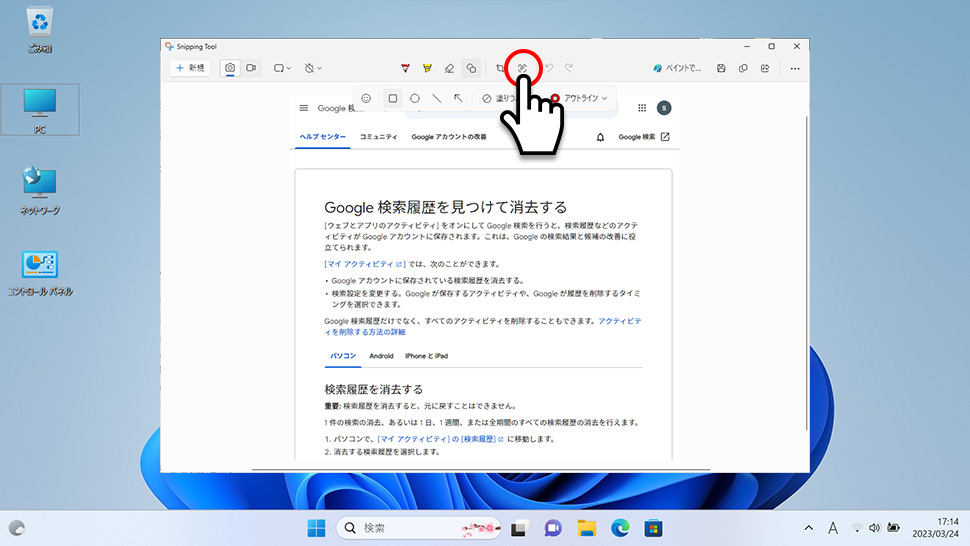Click the red outline color swatch

click(555, 98)
